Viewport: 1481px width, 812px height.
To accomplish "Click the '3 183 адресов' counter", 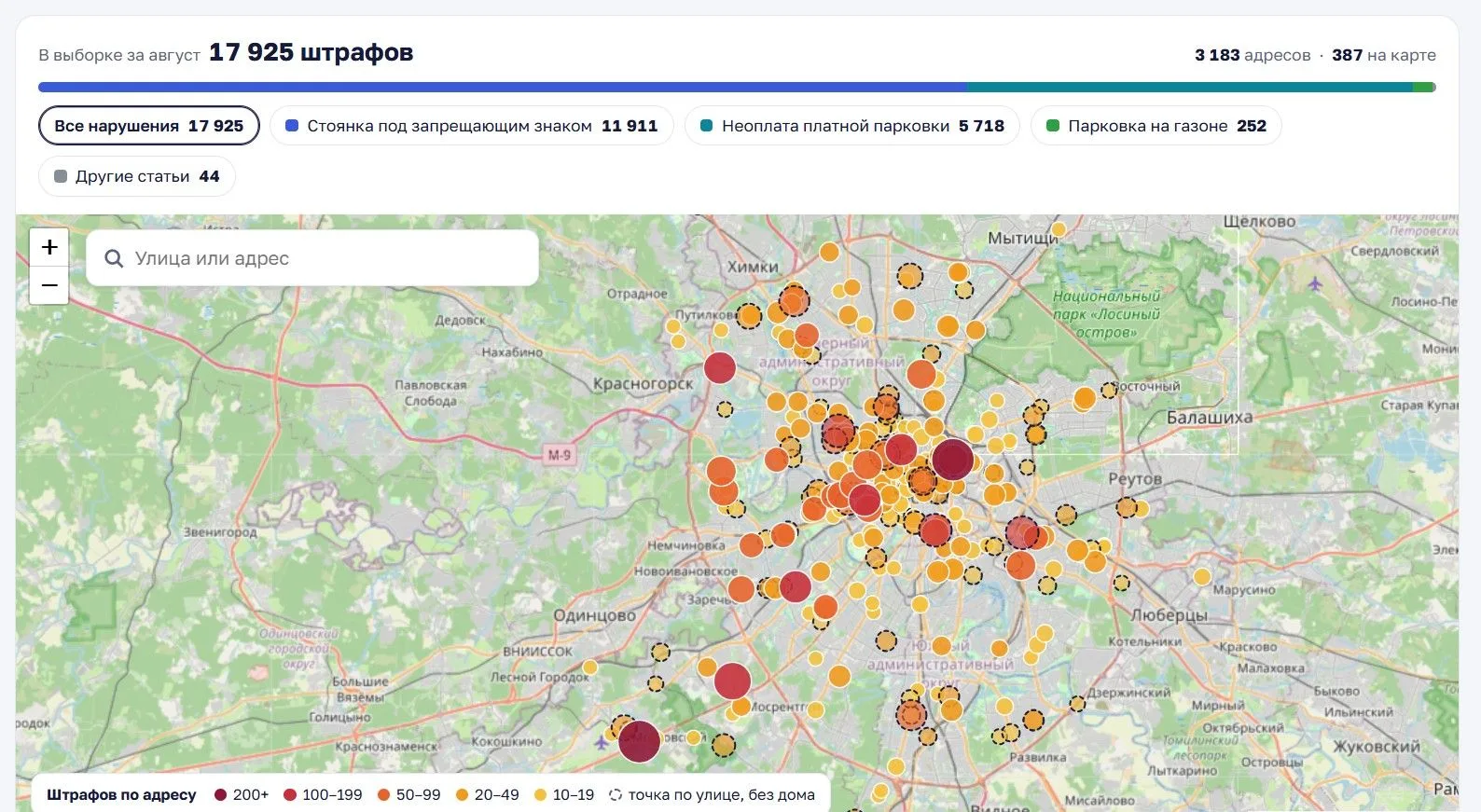I will [x=1253, y=55].
